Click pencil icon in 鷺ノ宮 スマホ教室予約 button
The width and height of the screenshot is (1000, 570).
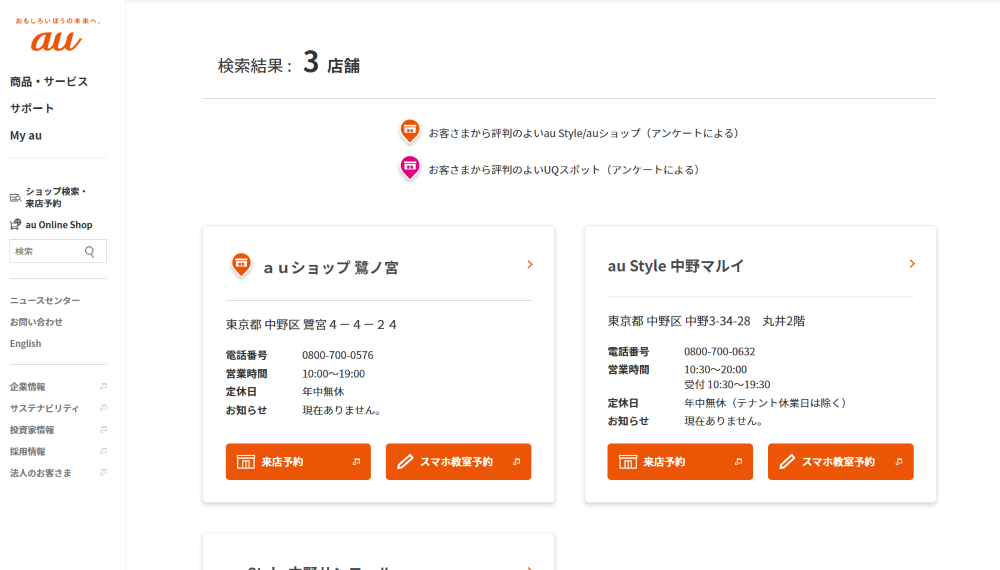tap(405, 462)
